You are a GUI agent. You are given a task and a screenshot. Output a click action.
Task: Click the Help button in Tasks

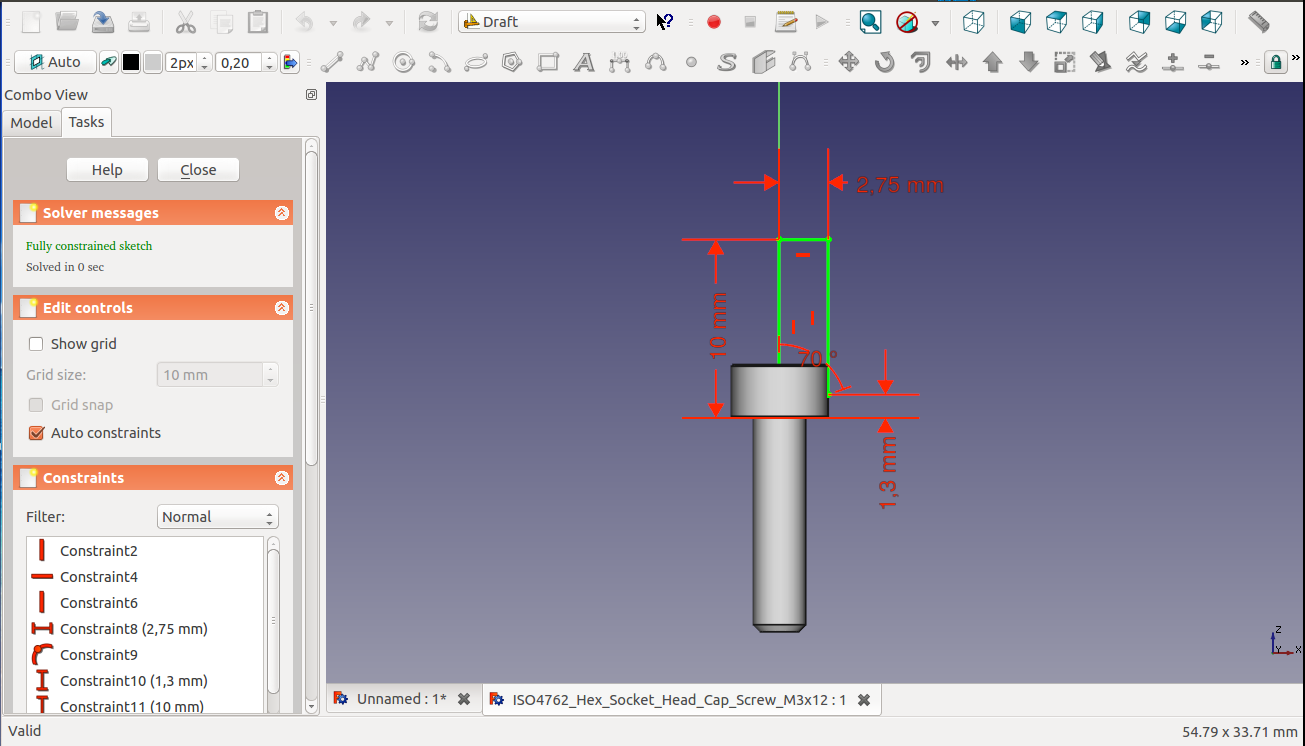[107, 170]
